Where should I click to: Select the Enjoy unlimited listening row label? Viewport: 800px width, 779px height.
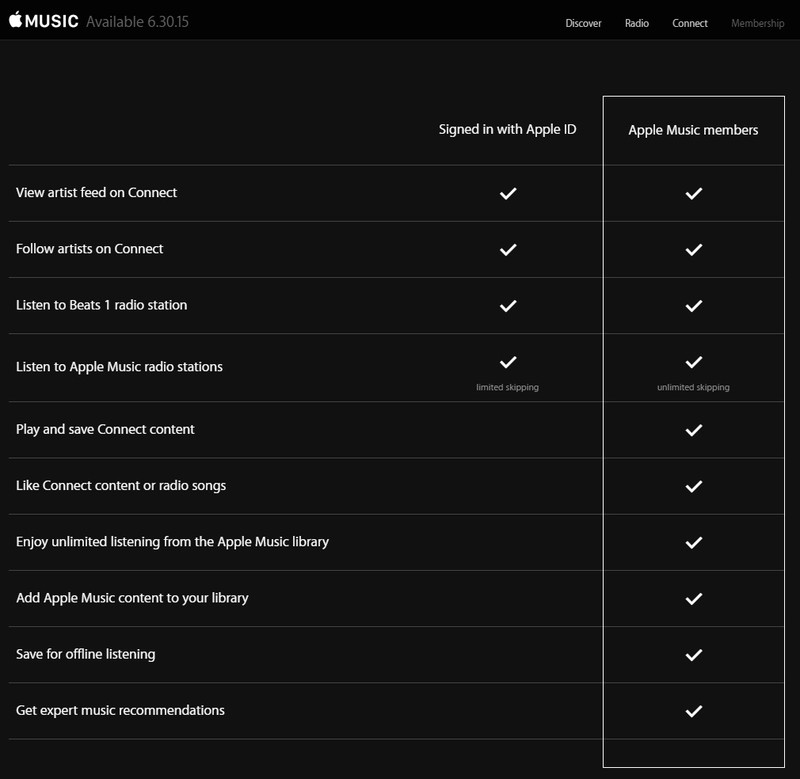pos(172,542)
